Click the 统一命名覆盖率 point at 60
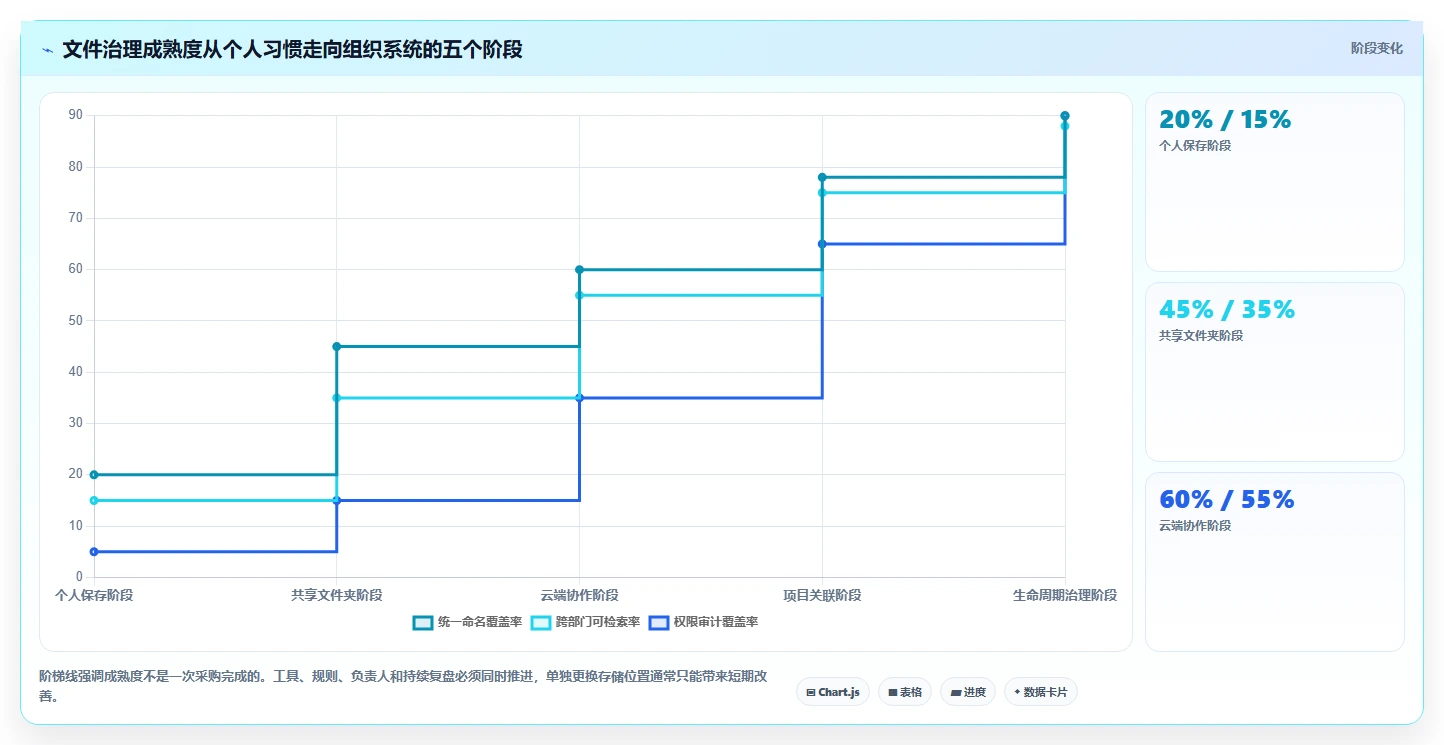This screenshot has height=745, width=1444. [579, 270]
